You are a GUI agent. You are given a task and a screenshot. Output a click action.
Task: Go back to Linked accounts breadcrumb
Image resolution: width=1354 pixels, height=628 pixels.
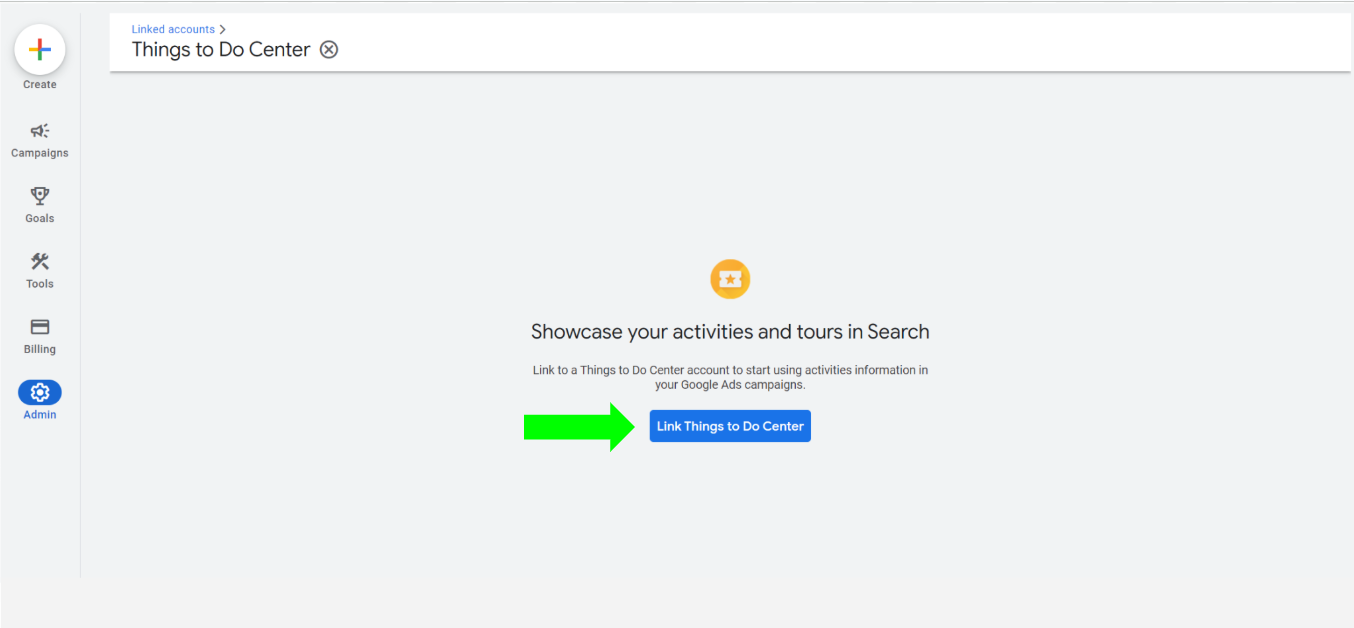pyautogui.click(x=173, y=29)
